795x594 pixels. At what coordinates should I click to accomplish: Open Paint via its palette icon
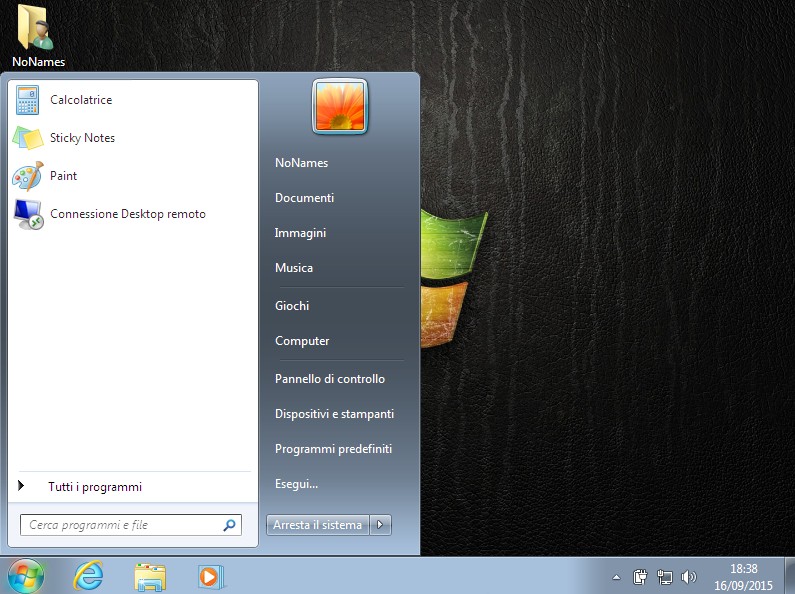click(x=27, y=176)
